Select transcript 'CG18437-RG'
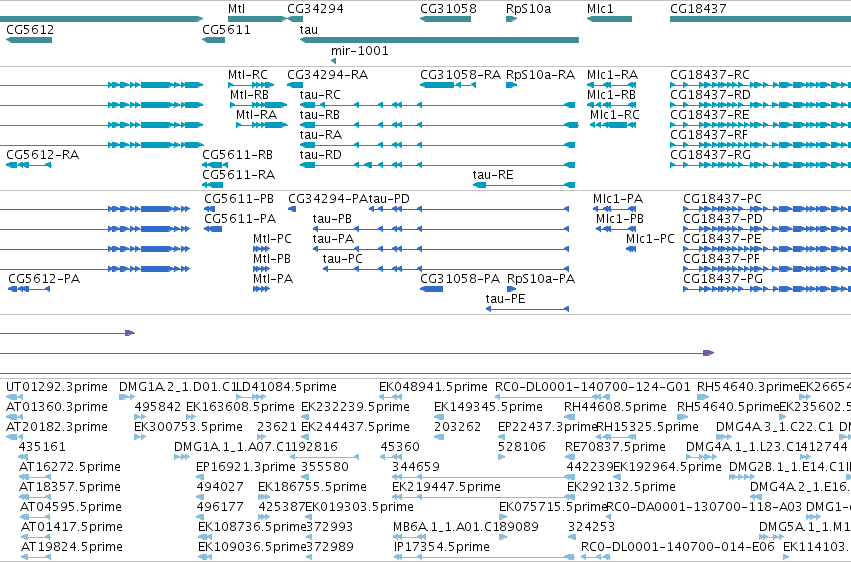 click(710, 155)
